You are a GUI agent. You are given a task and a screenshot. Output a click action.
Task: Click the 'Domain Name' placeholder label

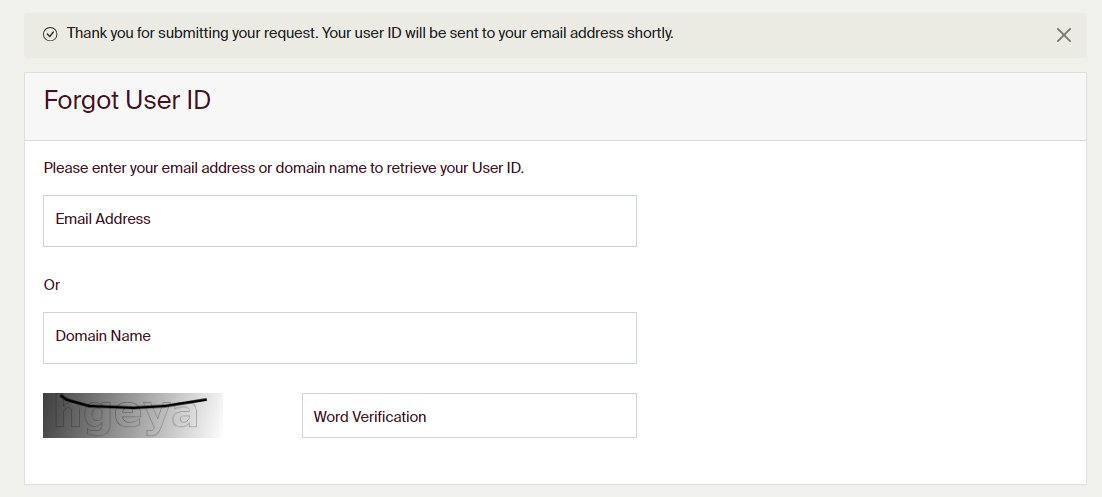(x=103, y=336)
